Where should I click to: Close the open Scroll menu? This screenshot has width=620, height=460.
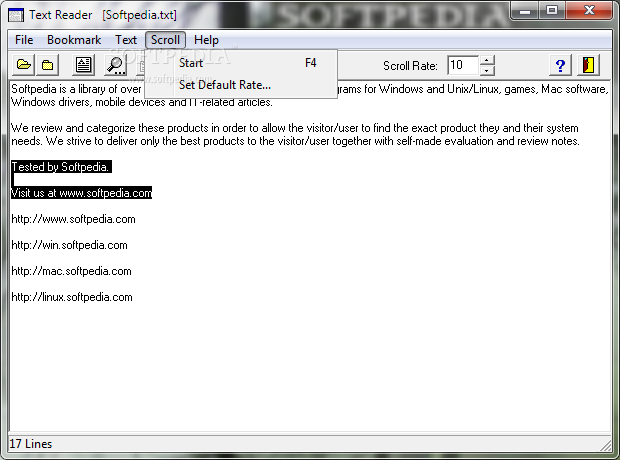(165, 40)
